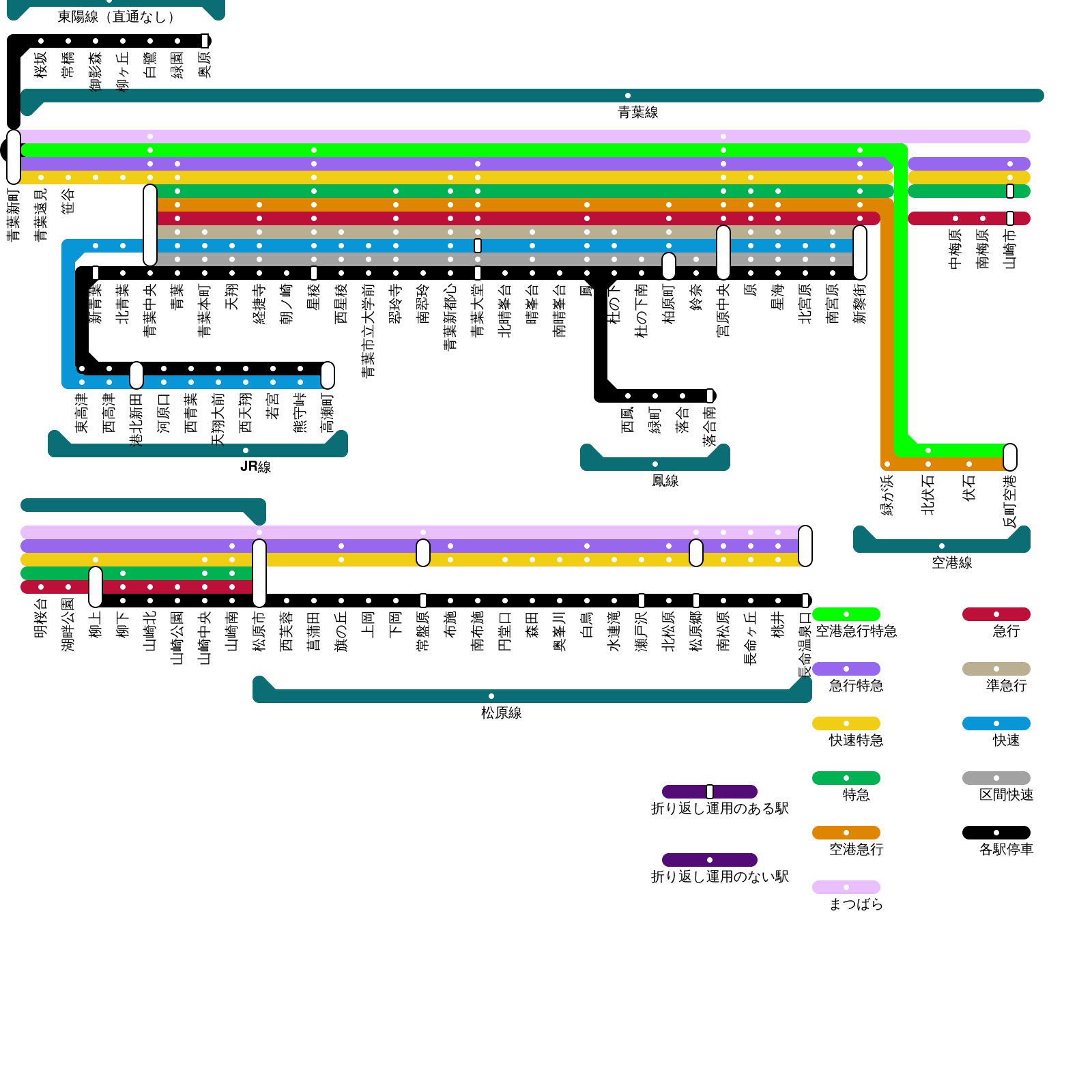1092x1092 pixels.
Task: Select the 急行特急 purple legend swatch
Action: 846,669
